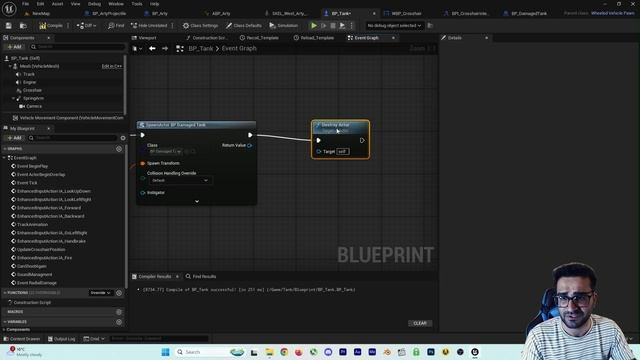The height and width of the screenshot is (360, 640).
Task: Click the My Blueprint Add button
Action: coord(14,138)
